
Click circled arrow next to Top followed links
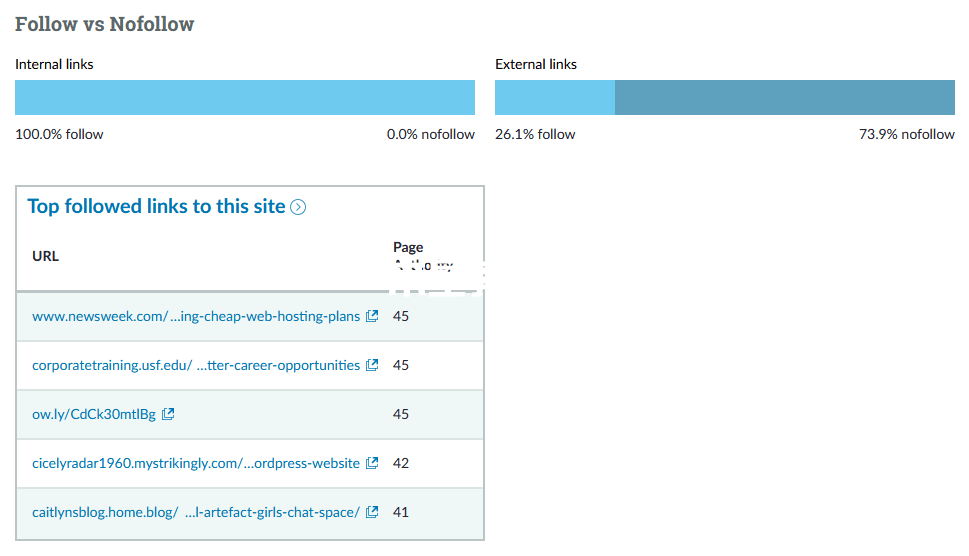point(298,207)
